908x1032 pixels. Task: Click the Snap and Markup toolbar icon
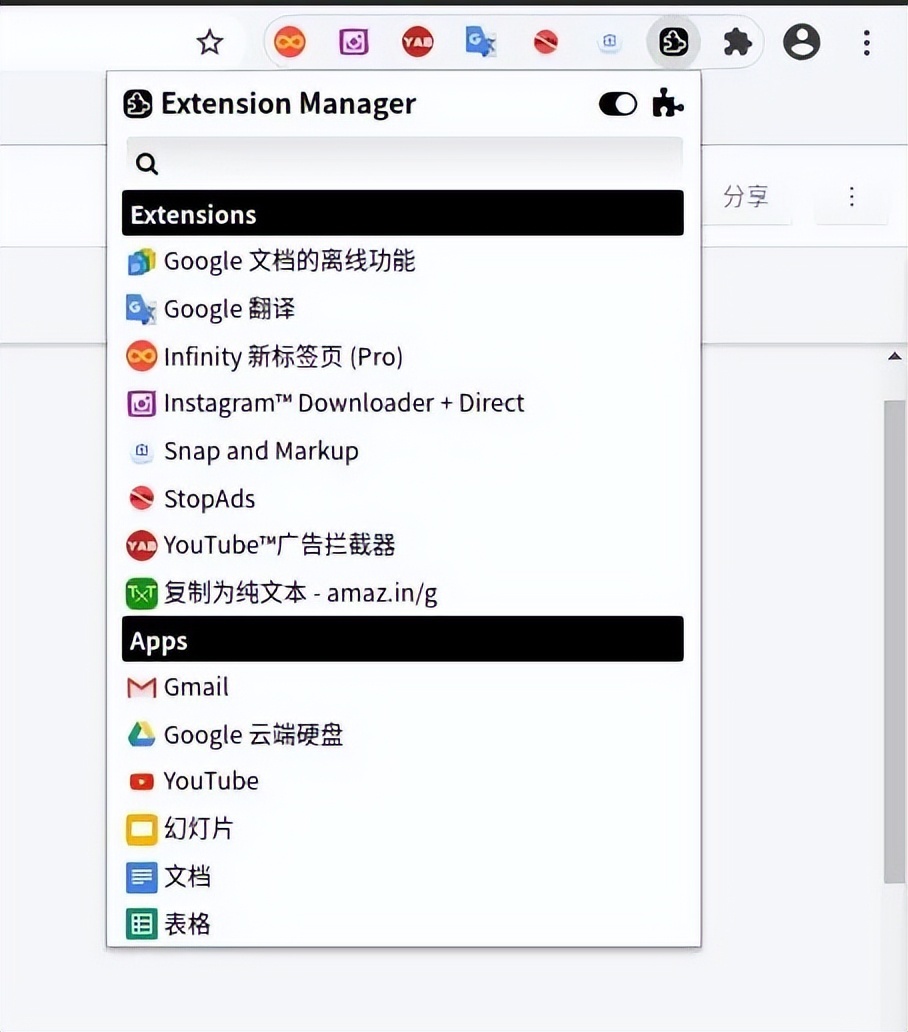[x=609, y=42]
